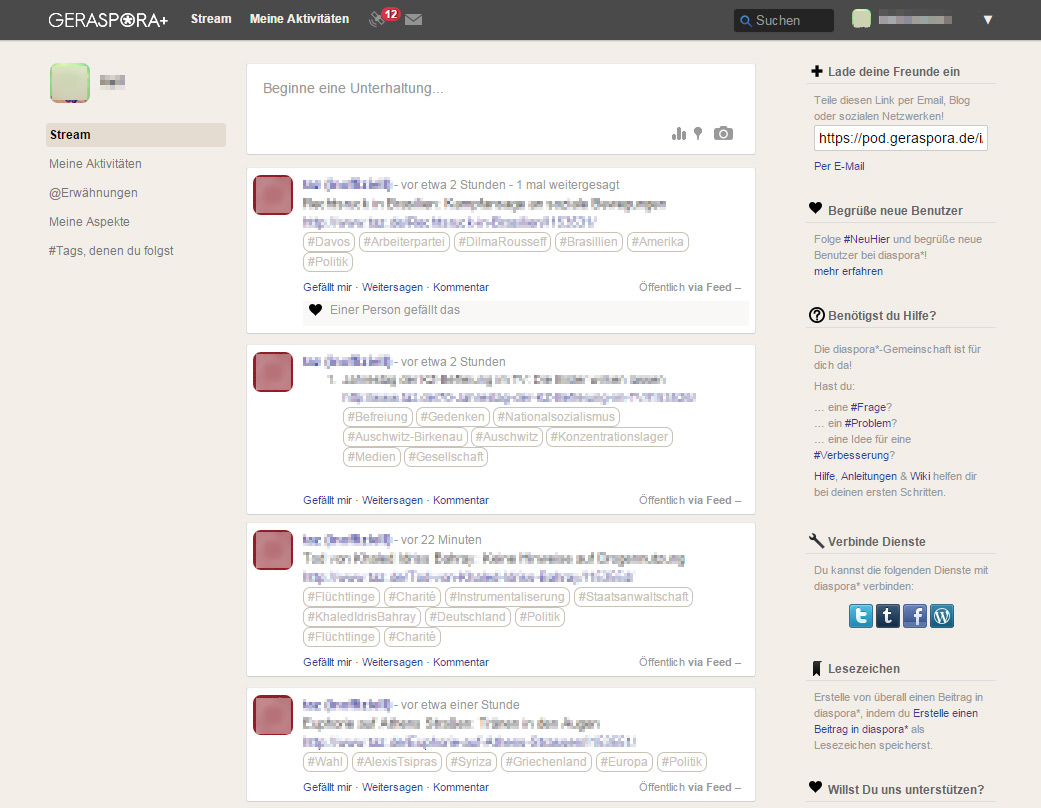Connect the Twitter service icon
Image resolution: width=1041 pixels, height=808 pixels.
(860, 615)
